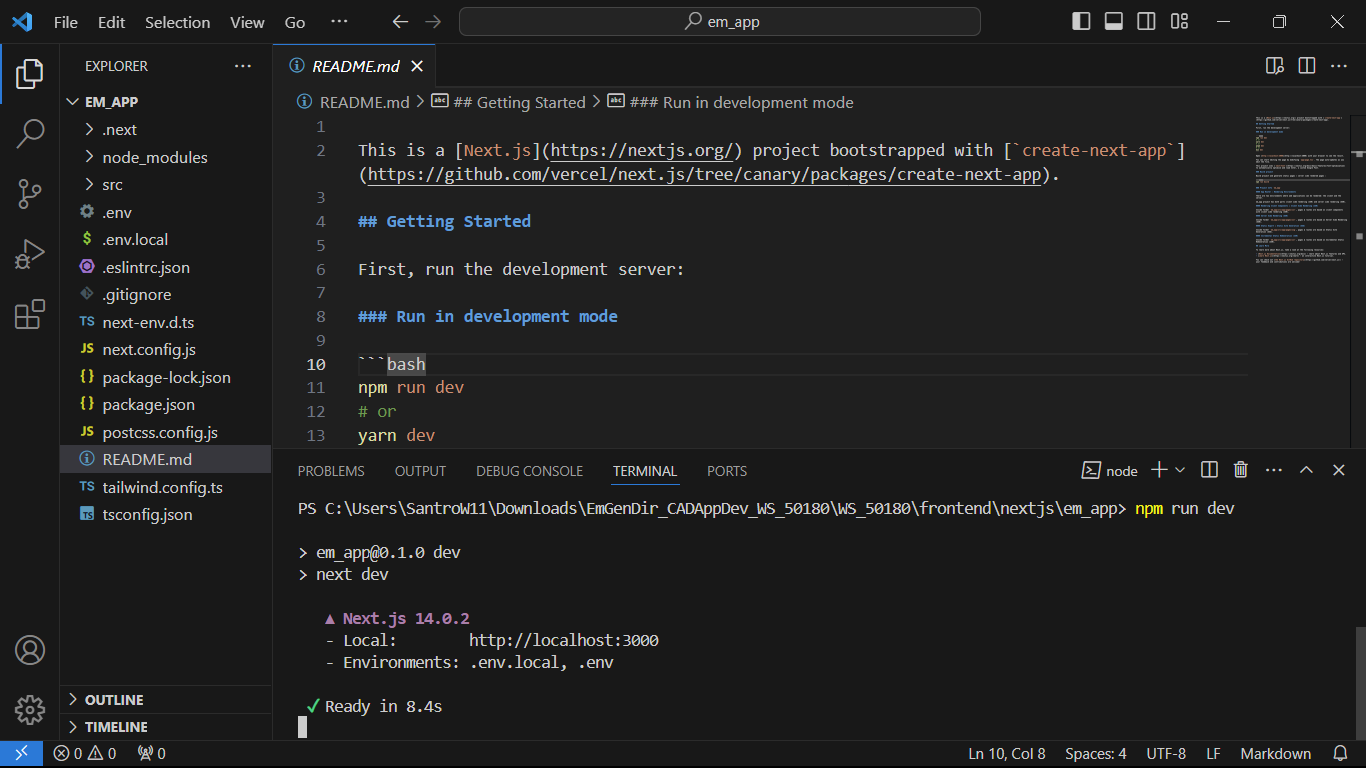Split the terminal

(1209, 470)
